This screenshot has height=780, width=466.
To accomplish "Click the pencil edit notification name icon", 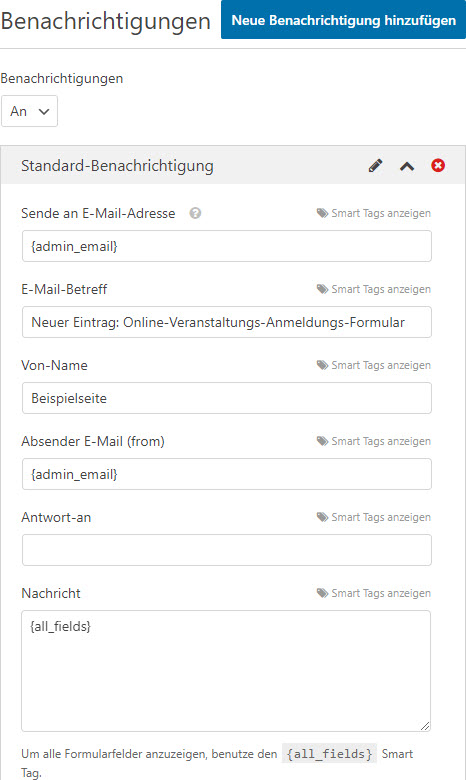I will pyautogui.click(x=375, y=166).
